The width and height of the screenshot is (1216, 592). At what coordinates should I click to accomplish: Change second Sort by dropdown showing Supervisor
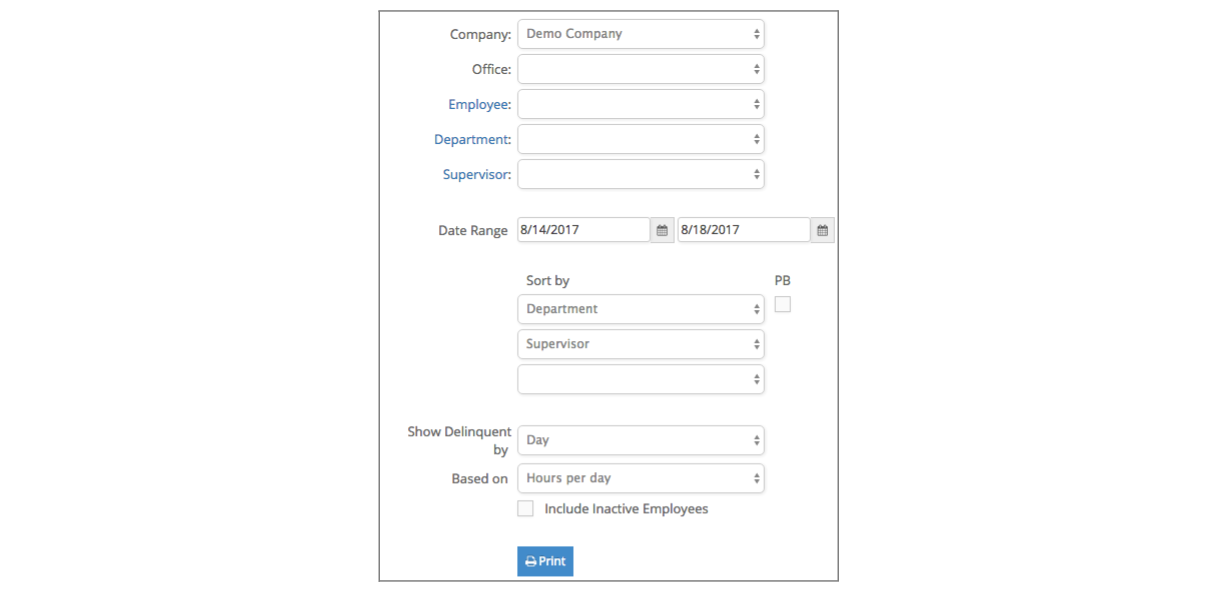[640, 344]
